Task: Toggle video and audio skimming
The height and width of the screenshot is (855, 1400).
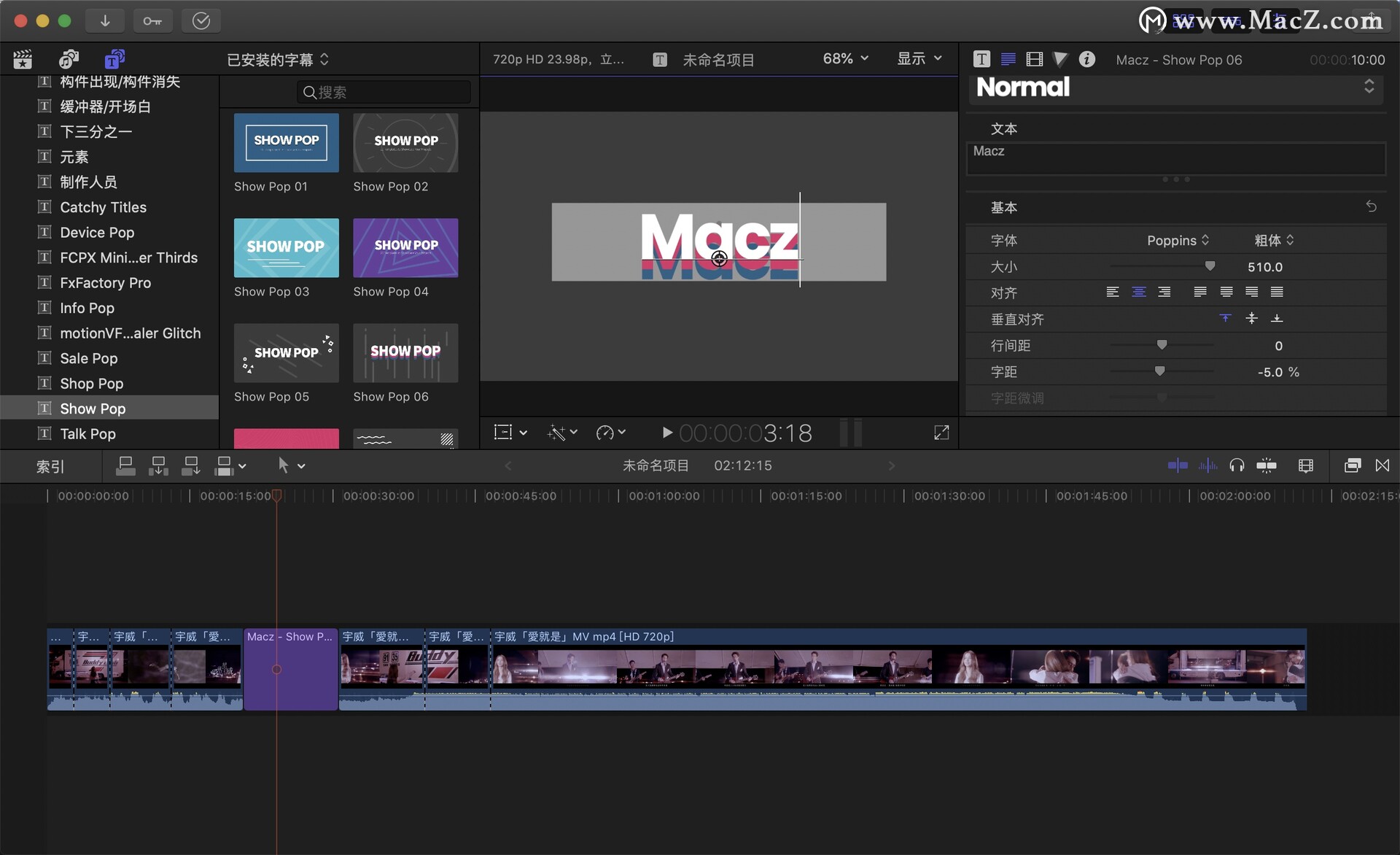Action: click(x=1177, y=465)
